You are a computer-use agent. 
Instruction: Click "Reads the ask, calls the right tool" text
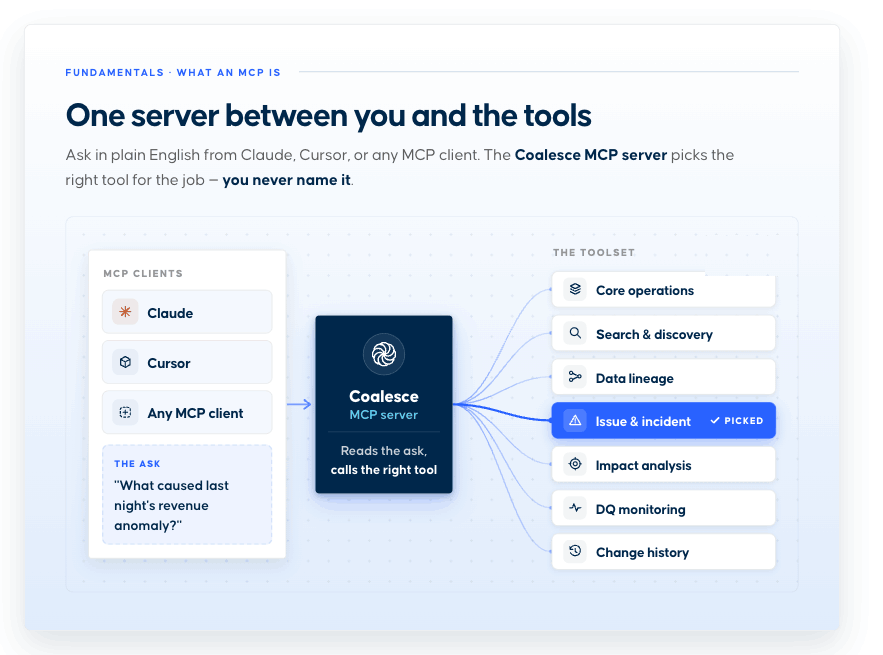click(383, 460)
